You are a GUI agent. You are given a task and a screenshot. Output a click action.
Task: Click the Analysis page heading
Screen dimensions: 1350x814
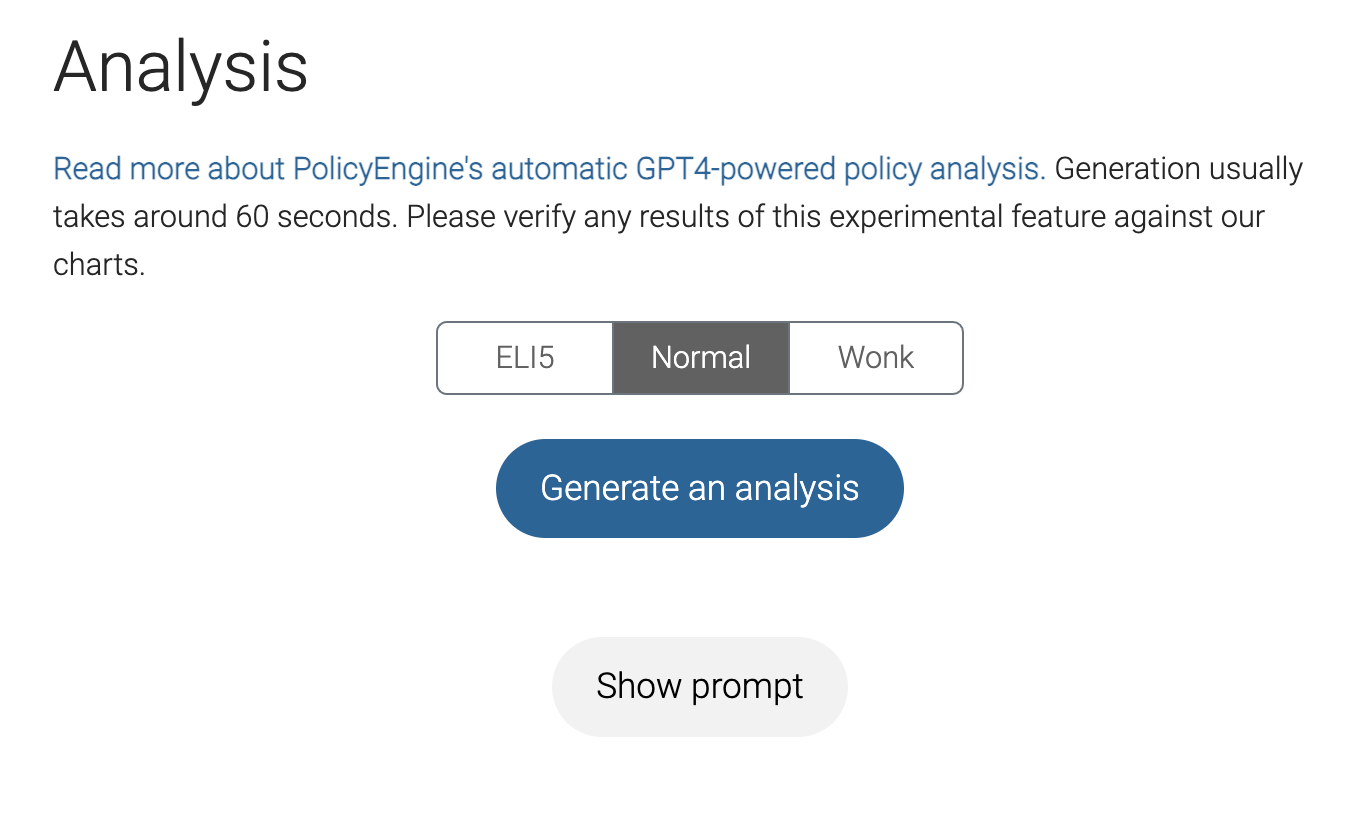coord(180,67)
